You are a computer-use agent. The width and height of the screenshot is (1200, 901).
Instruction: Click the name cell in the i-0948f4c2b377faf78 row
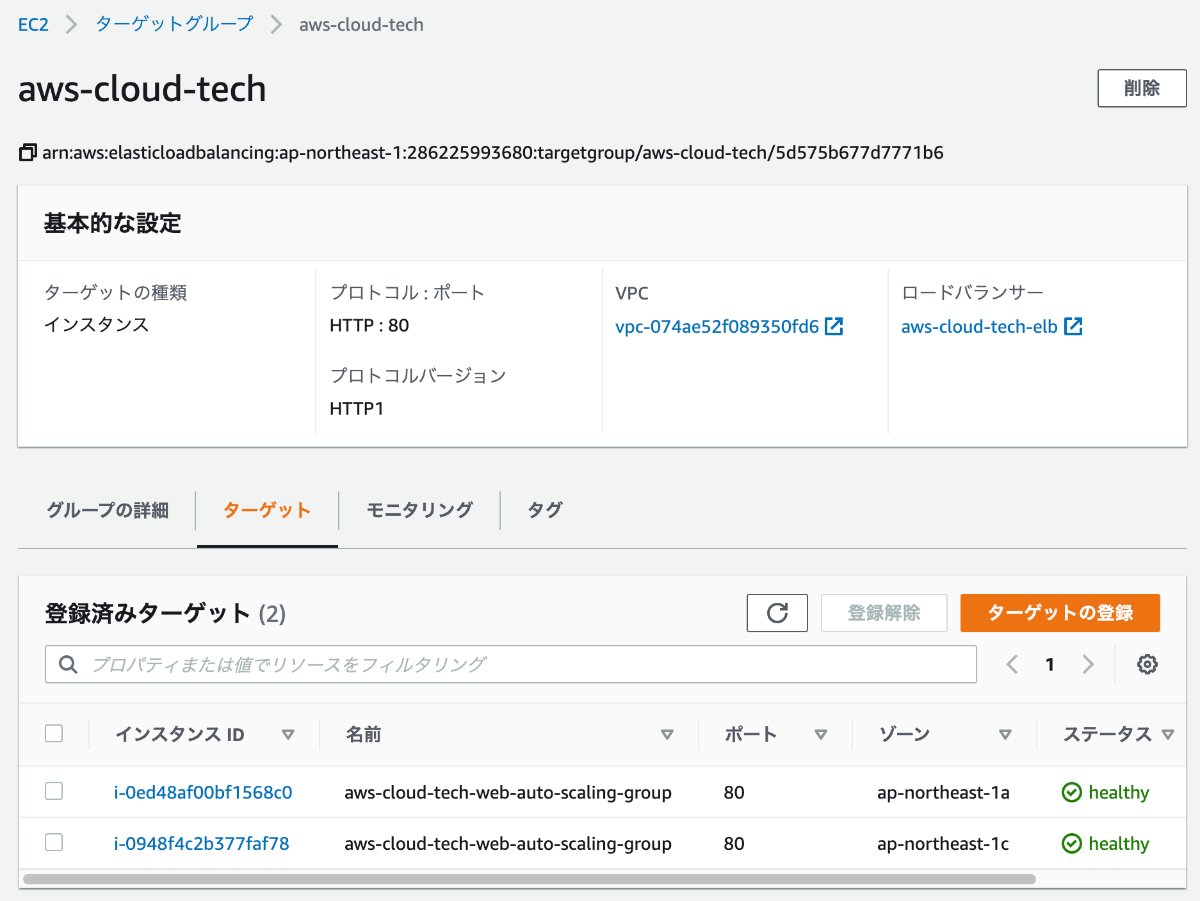click(508, 843)
